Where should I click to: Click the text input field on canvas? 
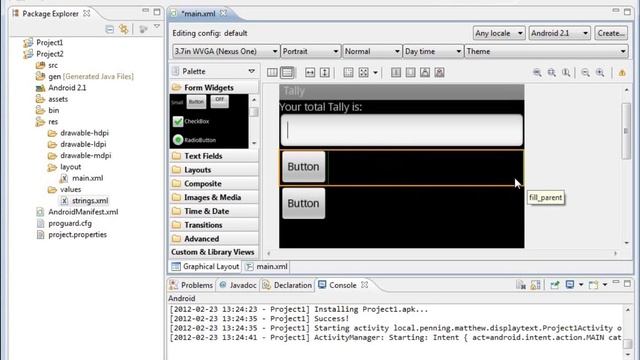pos(402,130)
